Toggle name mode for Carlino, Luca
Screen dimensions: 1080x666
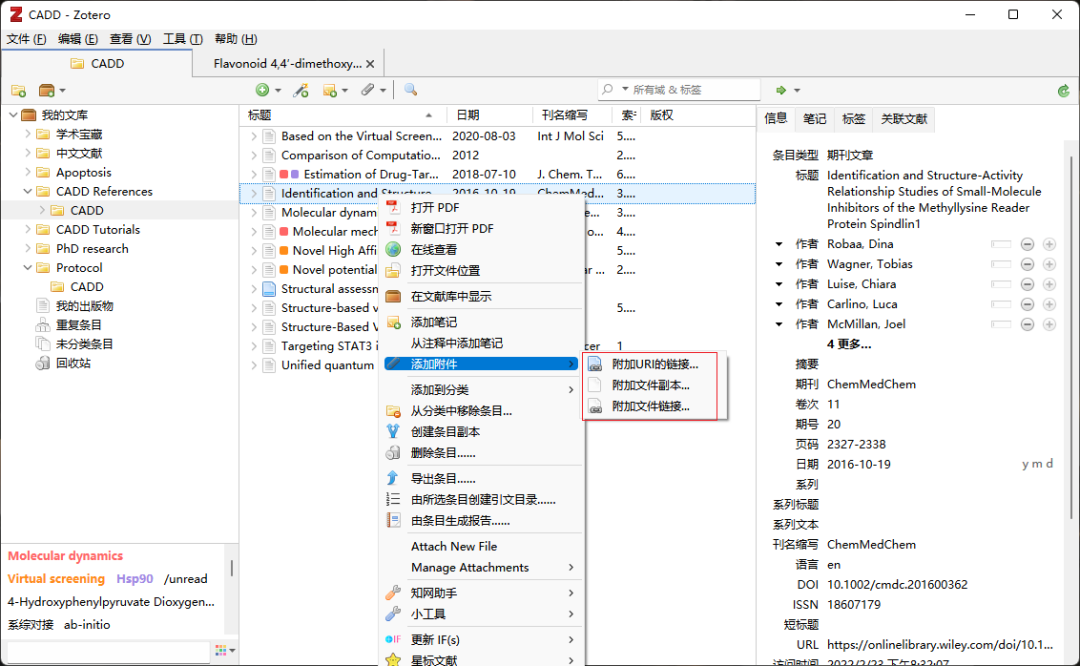pyautogui.click(x=1001, y=304)
